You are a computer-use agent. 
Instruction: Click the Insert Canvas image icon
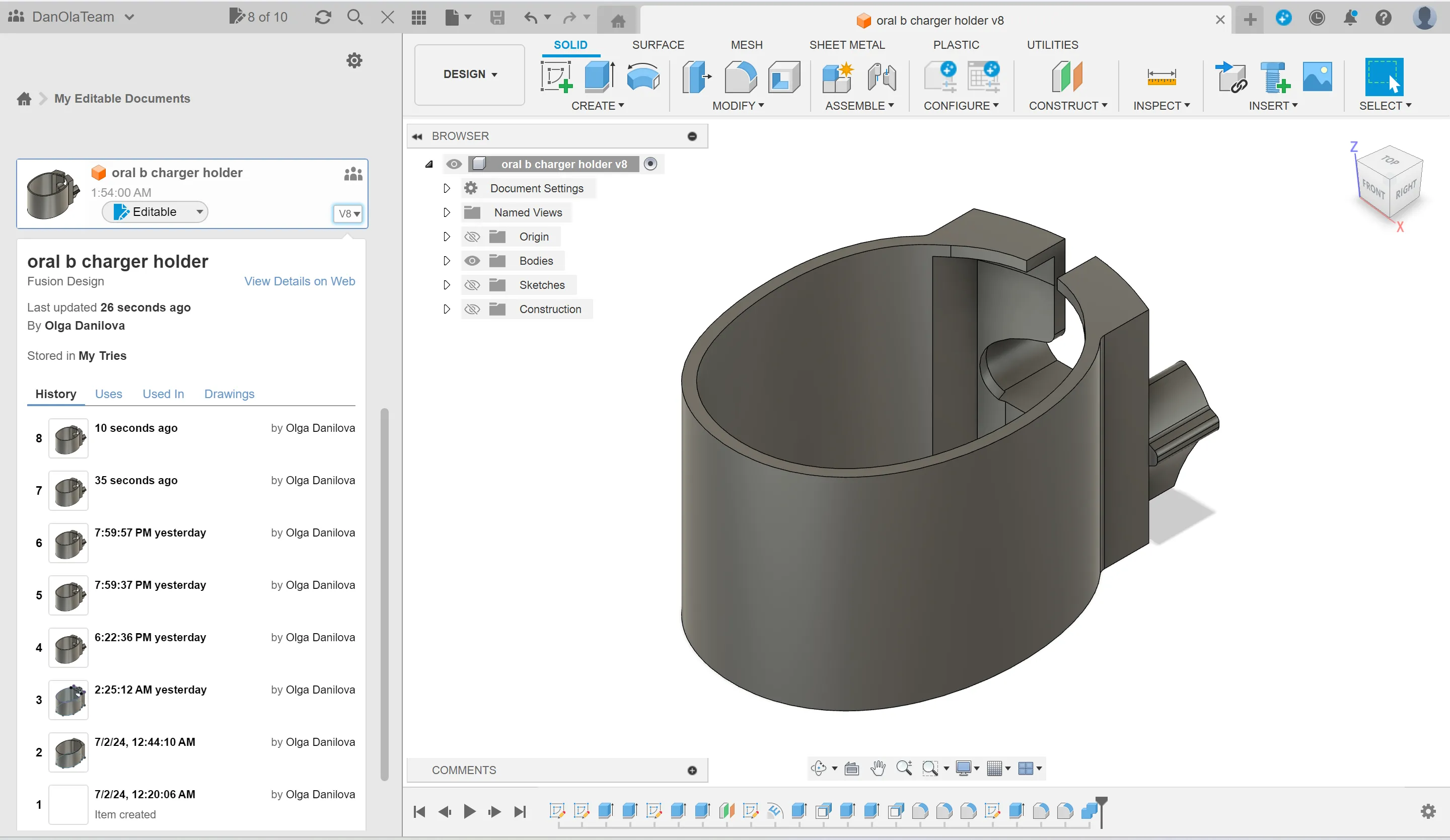[1317, 77]
